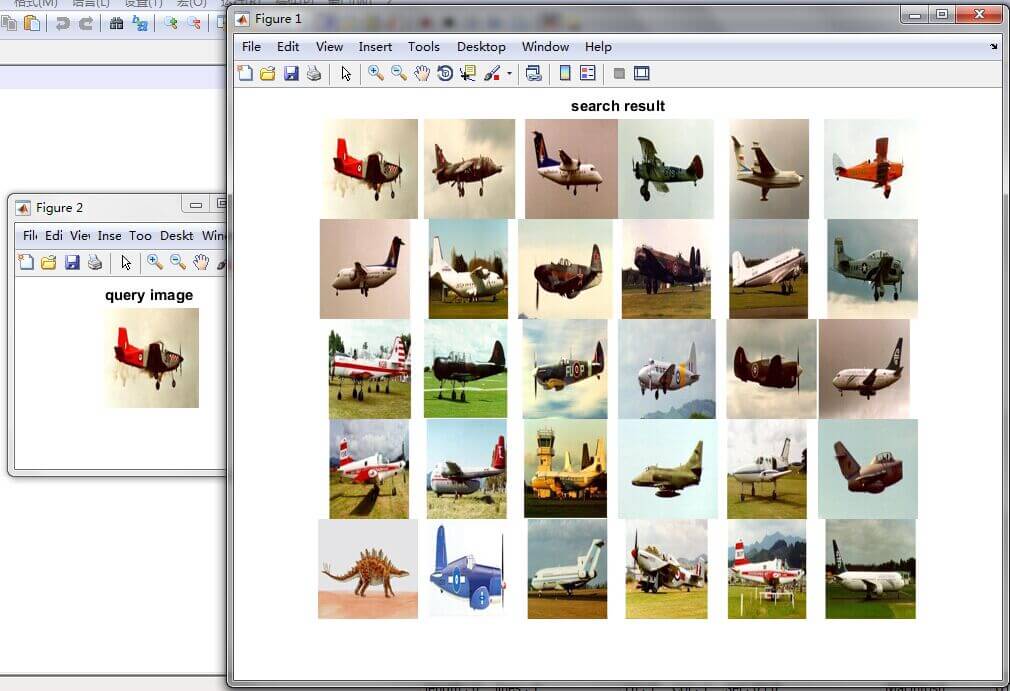Open the Desktop menu of Figure 1
The image size is (1010, 691).
481,46
